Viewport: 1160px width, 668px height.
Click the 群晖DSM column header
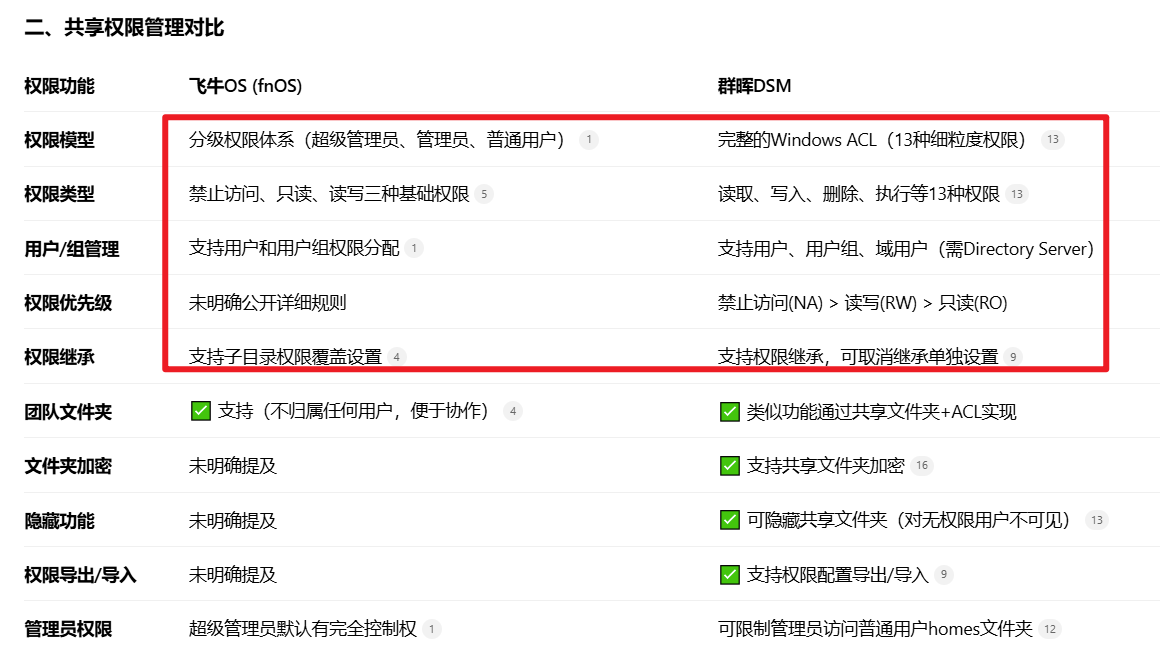coord(754,86)
